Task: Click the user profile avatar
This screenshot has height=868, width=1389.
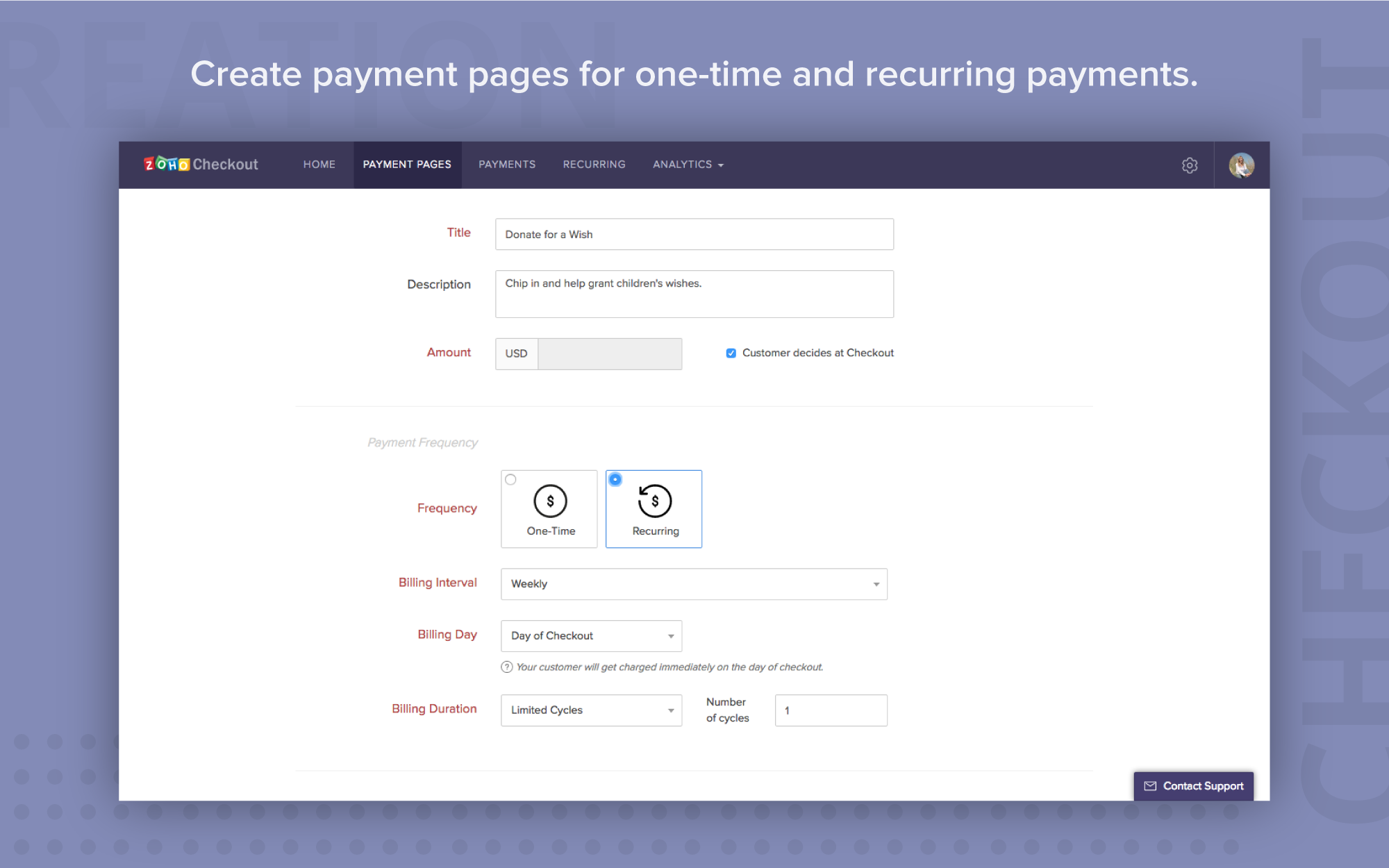Action: pyautogui.click(x=1241, y=165)
